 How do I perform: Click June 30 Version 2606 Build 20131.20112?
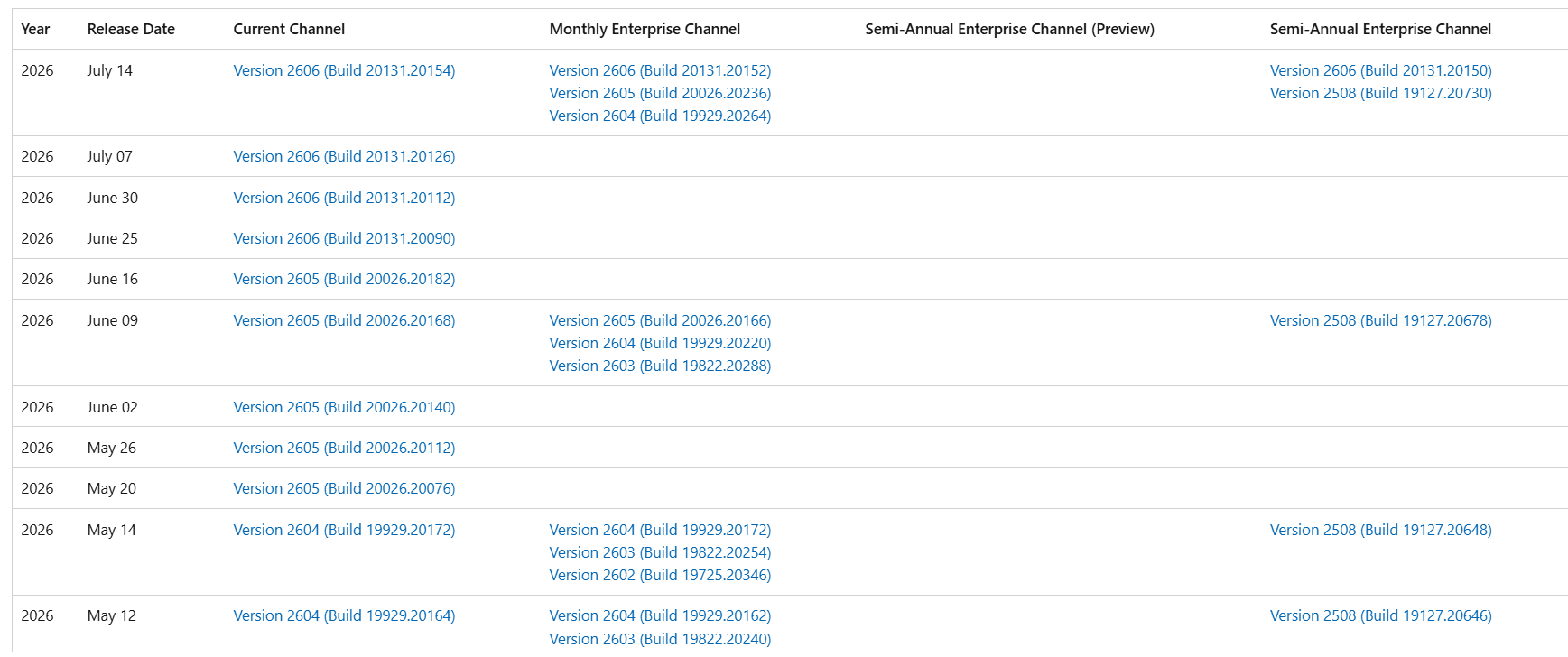coord(344,198)
